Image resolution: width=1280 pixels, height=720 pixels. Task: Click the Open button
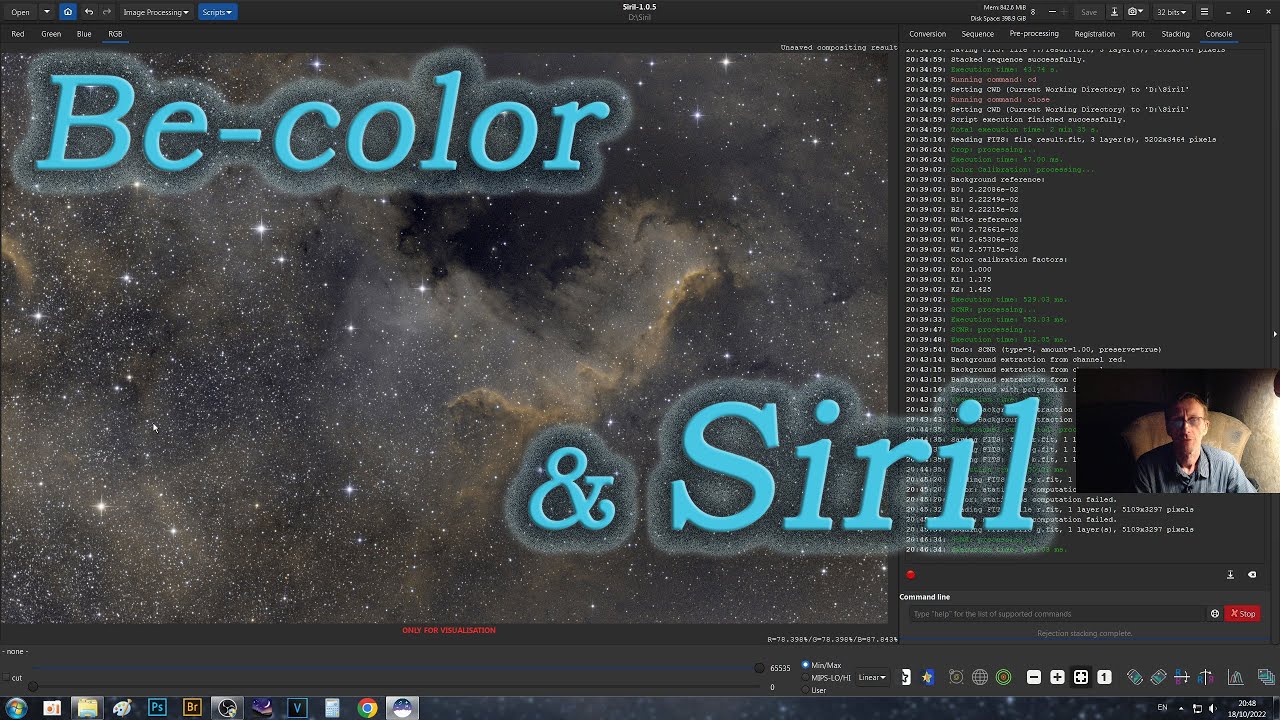pos(20,12)
